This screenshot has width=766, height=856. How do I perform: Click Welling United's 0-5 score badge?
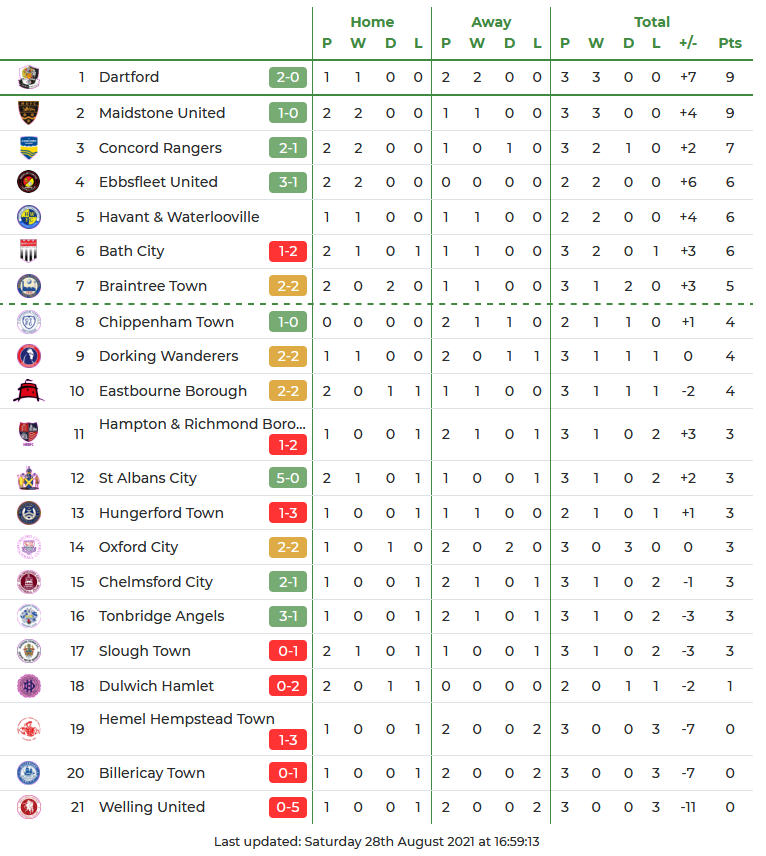[287, 807]
